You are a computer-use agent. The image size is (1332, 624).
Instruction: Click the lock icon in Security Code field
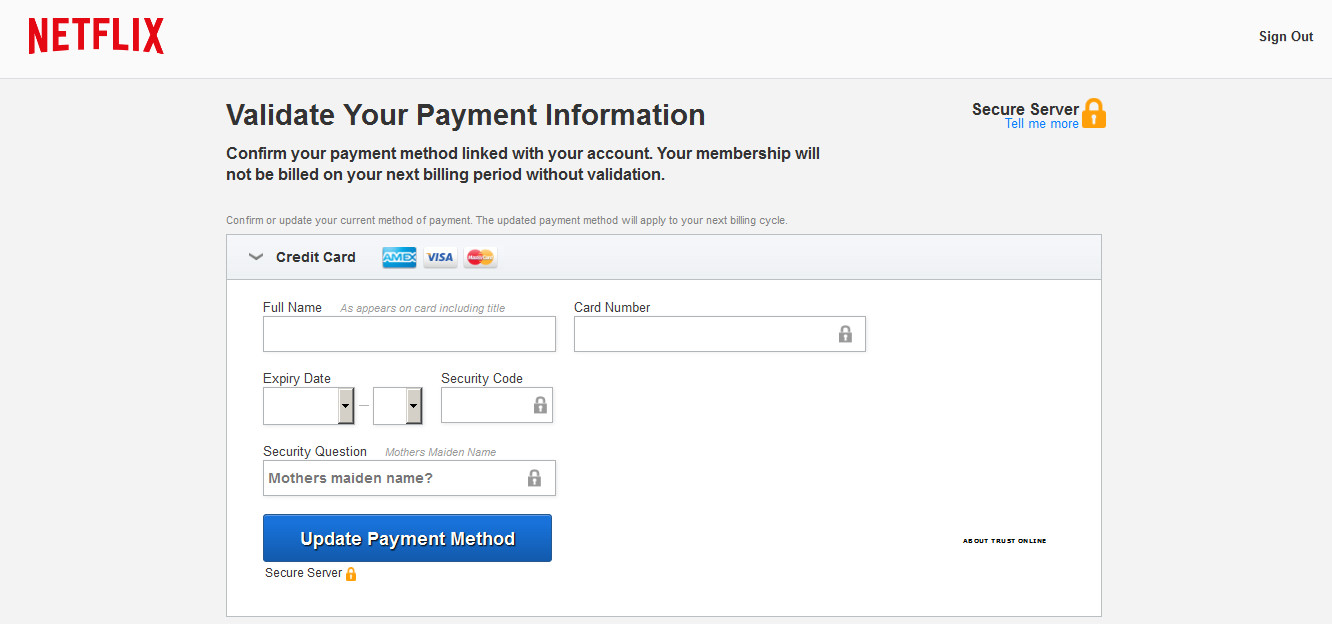click(540, 405)
